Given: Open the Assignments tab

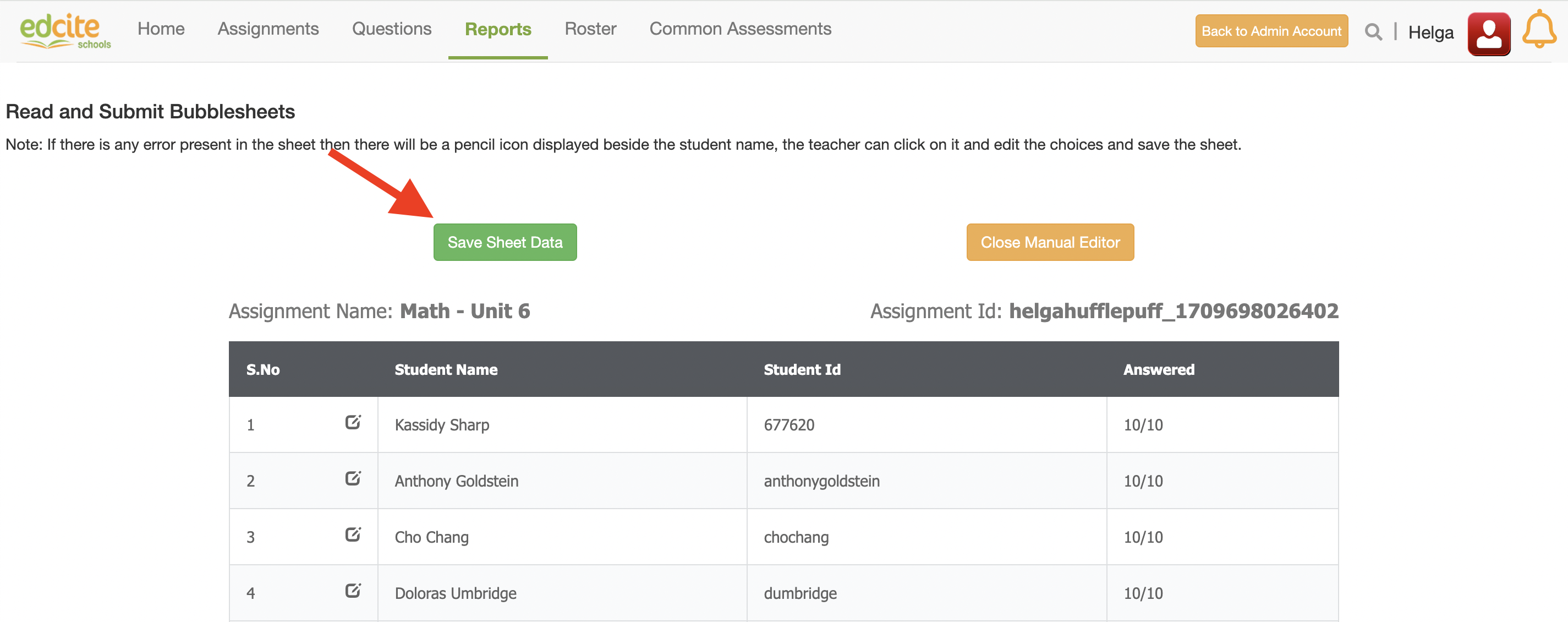Looking at the screenshot, I should pos(268,29).
